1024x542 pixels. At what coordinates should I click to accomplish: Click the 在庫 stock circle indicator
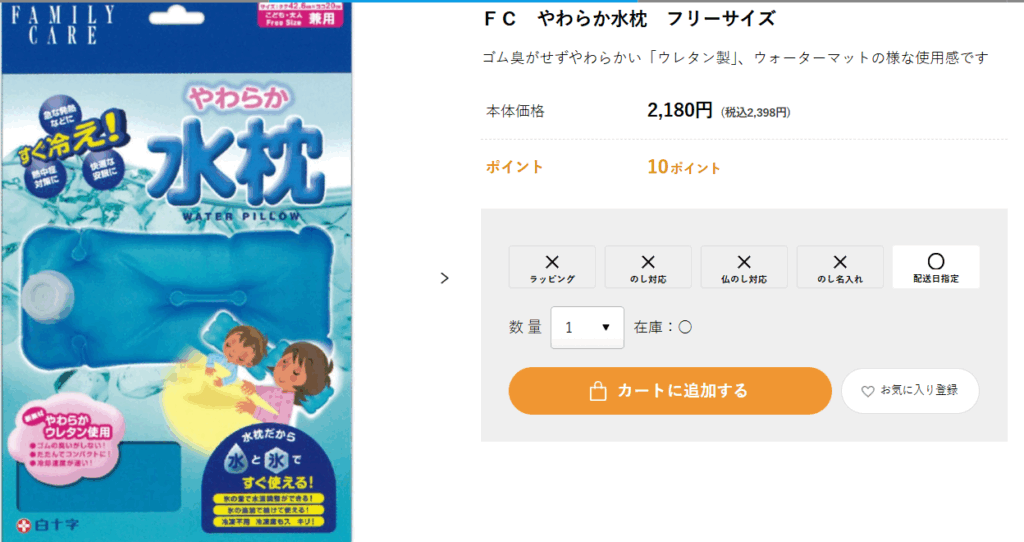point(685,327)
